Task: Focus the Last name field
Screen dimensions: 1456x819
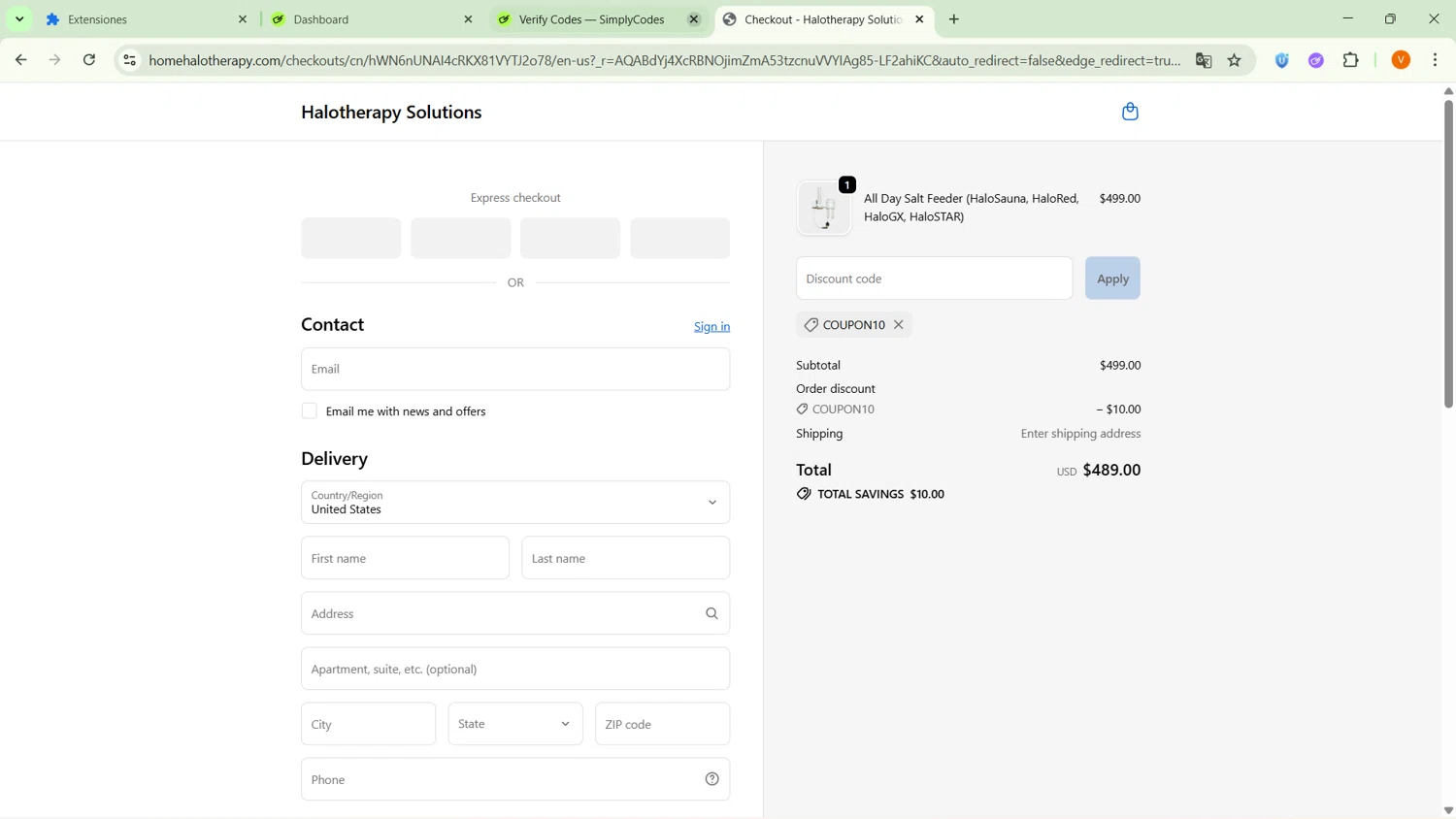Action: [625, 558]
